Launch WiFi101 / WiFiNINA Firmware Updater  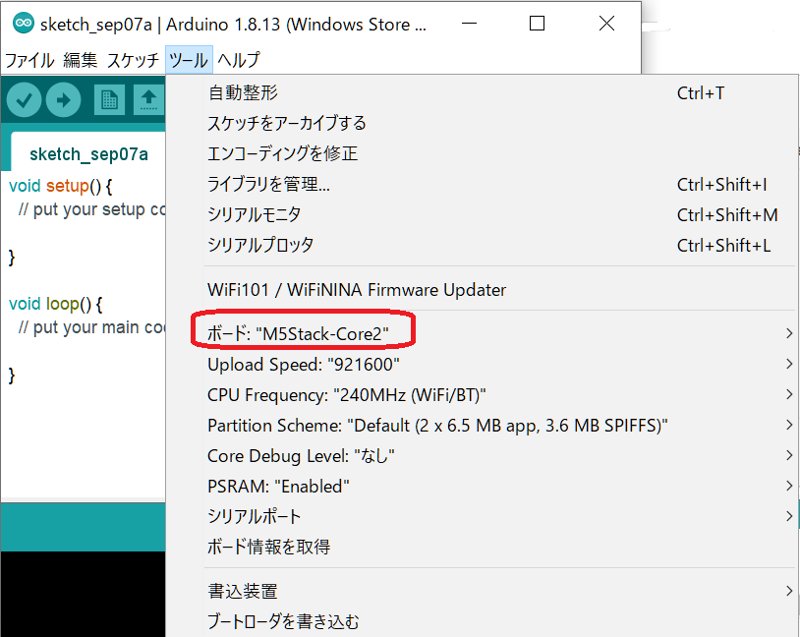pyautogui.click(x=482, y=290)
